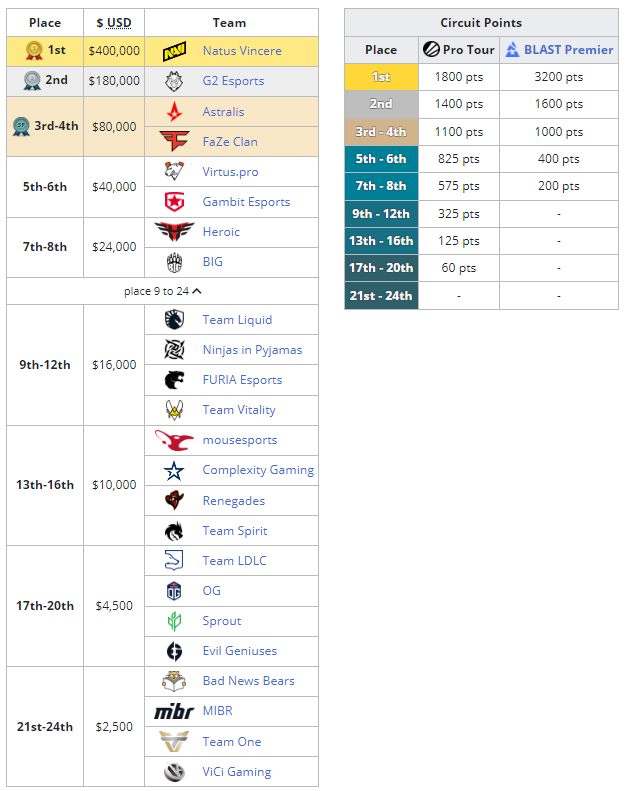Open the BLAST Premier link

tap(568, 49)
